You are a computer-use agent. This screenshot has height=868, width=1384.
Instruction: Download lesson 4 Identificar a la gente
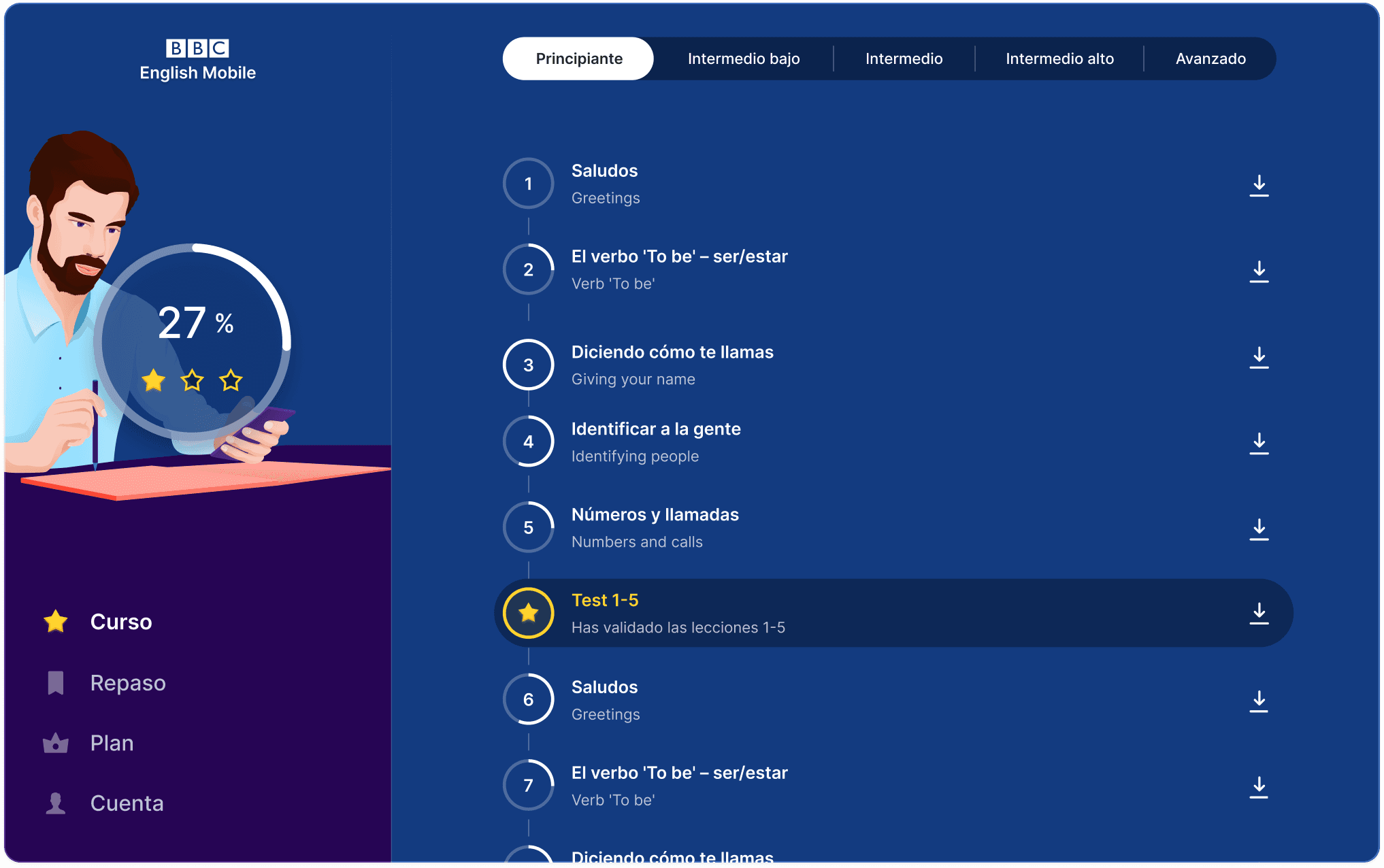click(1259, 443)
